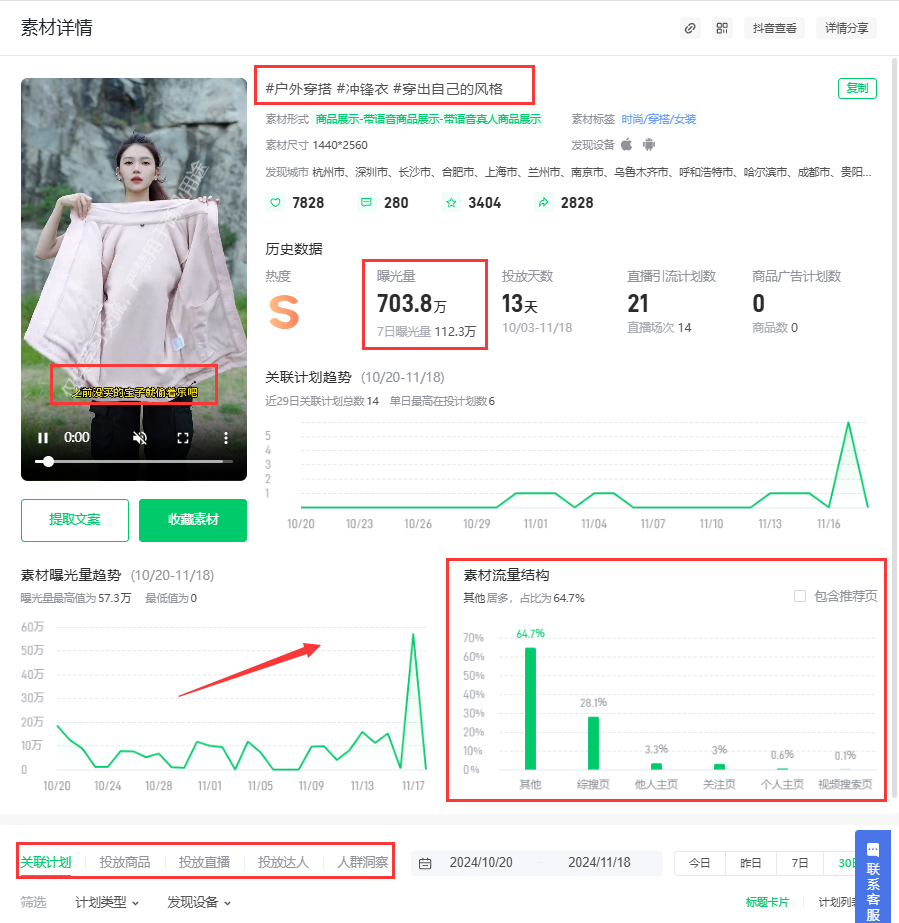This screenshot has width=899, height=923.
Task: Click the 时尚/穿搭/女装 tag
Action: tap(659, 119)
